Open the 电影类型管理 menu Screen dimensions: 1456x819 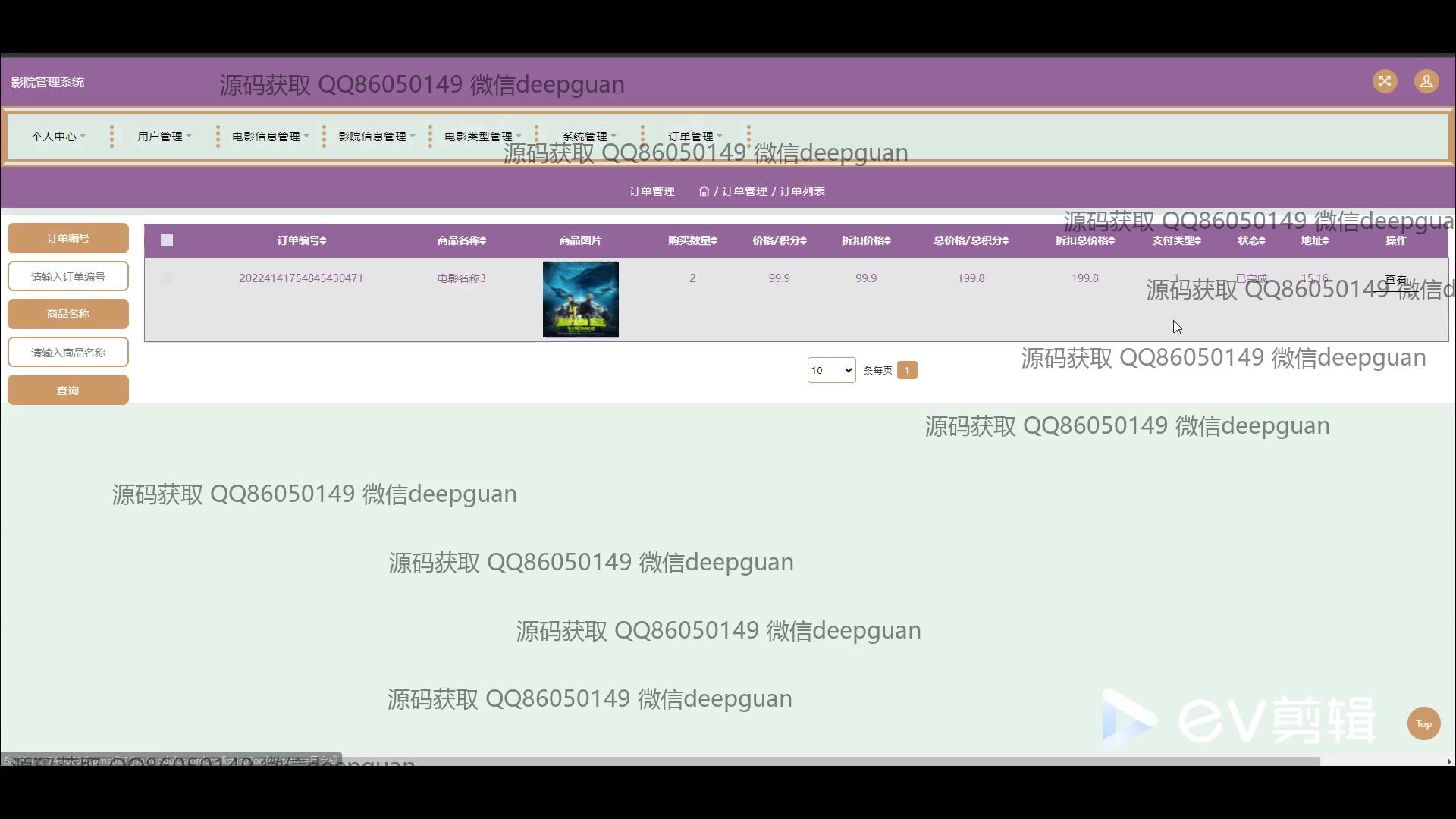[x=483, y=136]
